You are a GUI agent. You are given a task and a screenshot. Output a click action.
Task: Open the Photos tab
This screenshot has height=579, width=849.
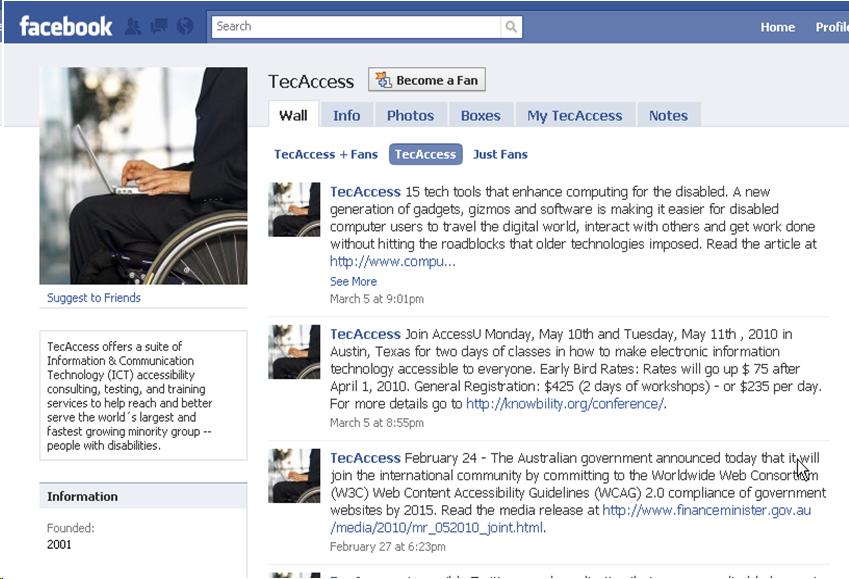[410, 115]
